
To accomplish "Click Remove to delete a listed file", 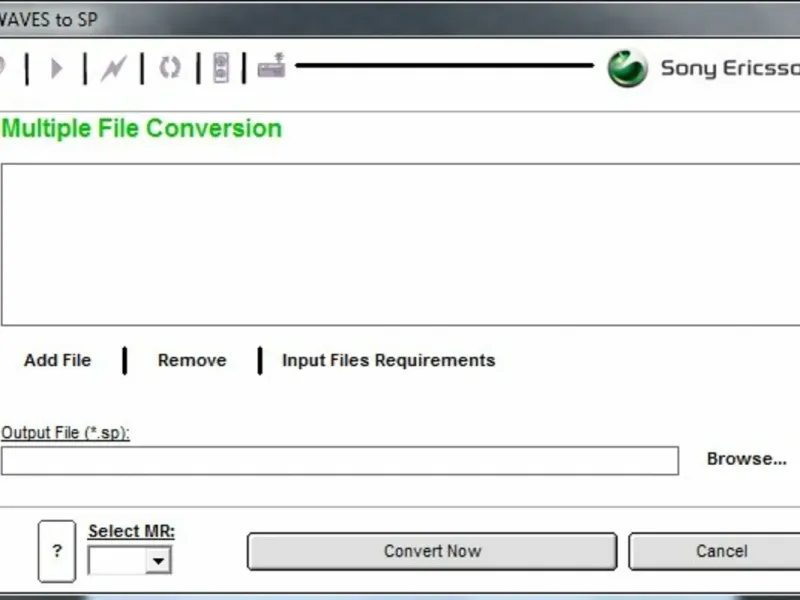I will coord(192,360).
